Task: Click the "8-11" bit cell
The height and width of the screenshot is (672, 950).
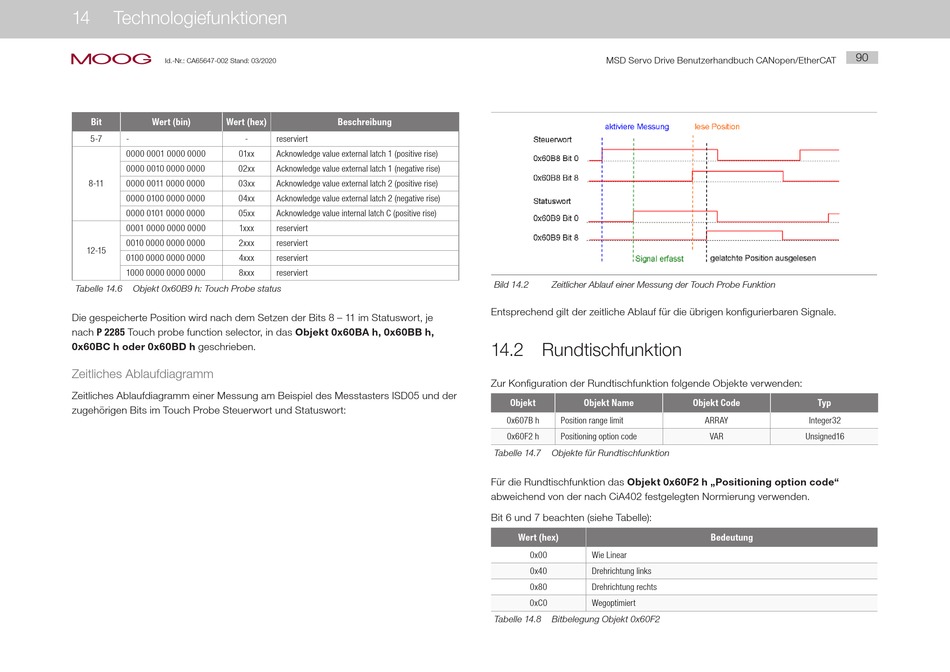Action: tap(96, 184)
